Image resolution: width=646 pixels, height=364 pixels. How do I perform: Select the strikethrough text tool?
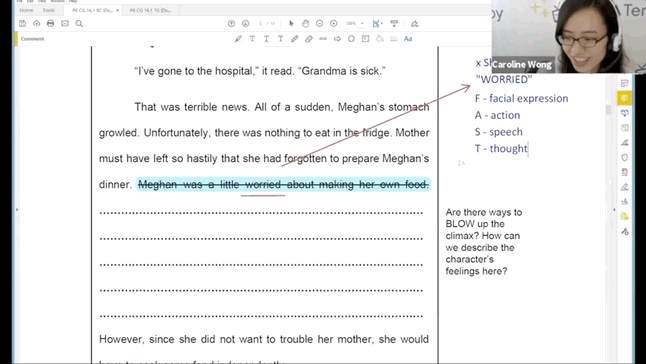(x=252, y=39)
